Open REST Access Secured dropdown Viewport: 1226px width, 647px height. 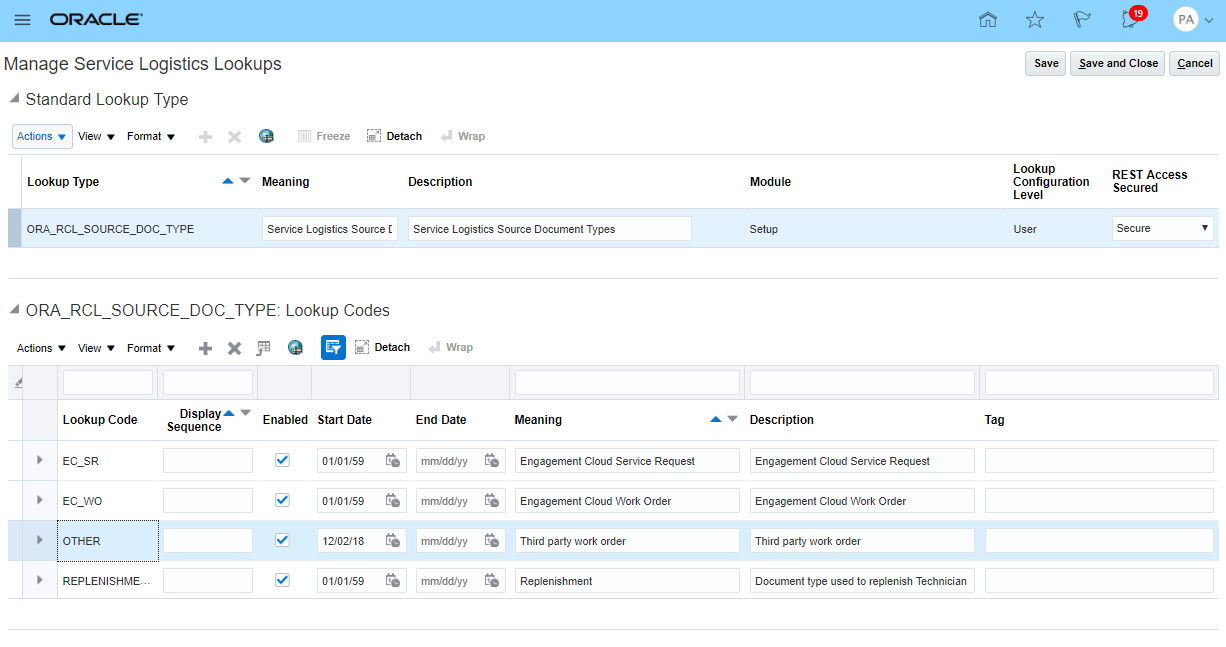click(1163, 228)
